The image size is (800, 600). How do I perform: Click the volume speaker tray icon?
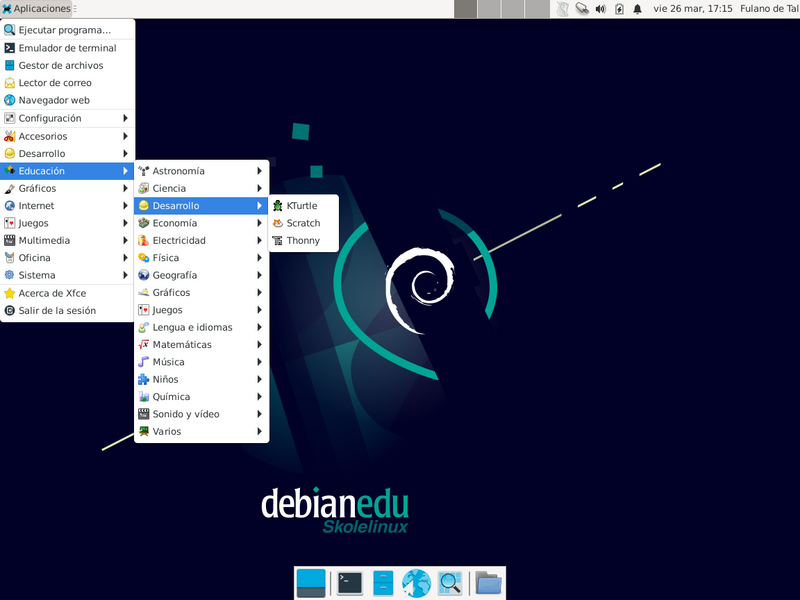coord(601,9)
